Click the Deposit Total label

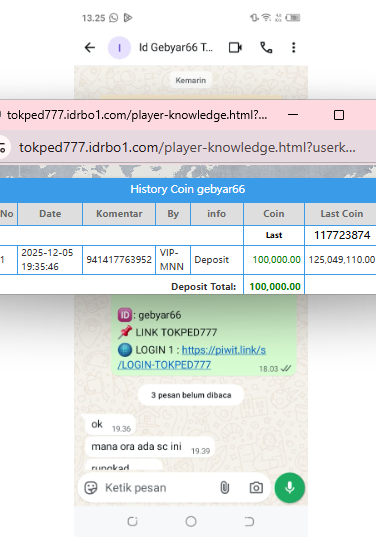(x=204, y=287)
